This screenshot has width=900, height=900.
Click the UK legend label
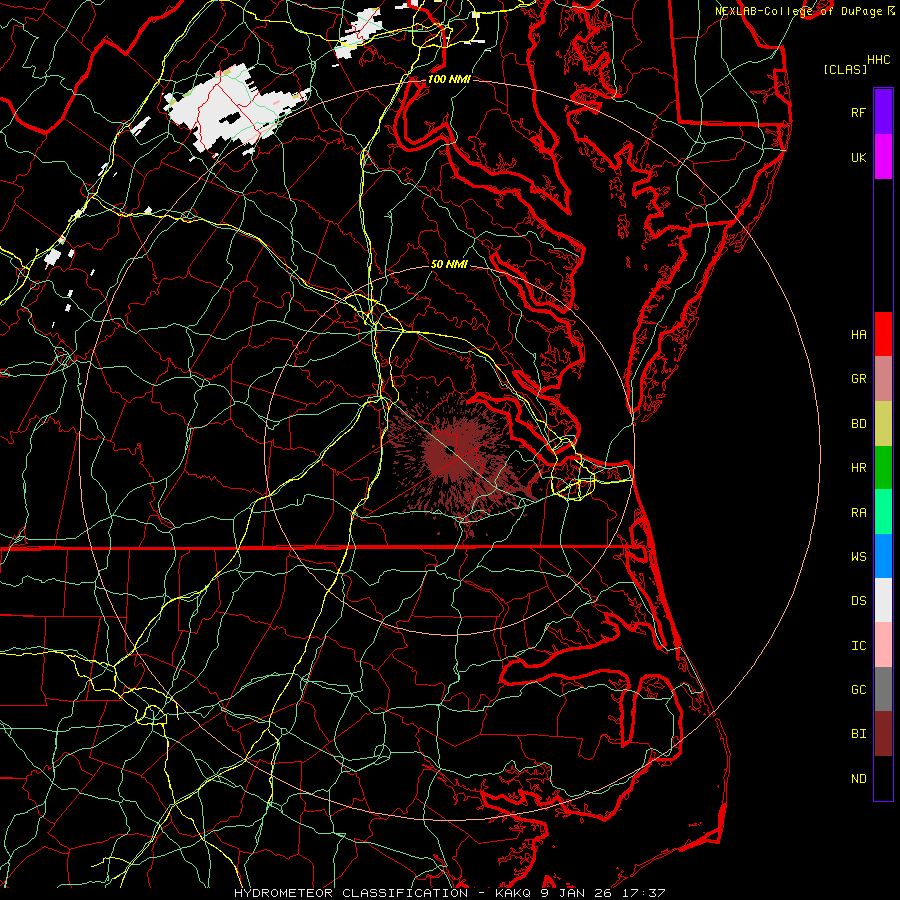click(x=859, y=157)
